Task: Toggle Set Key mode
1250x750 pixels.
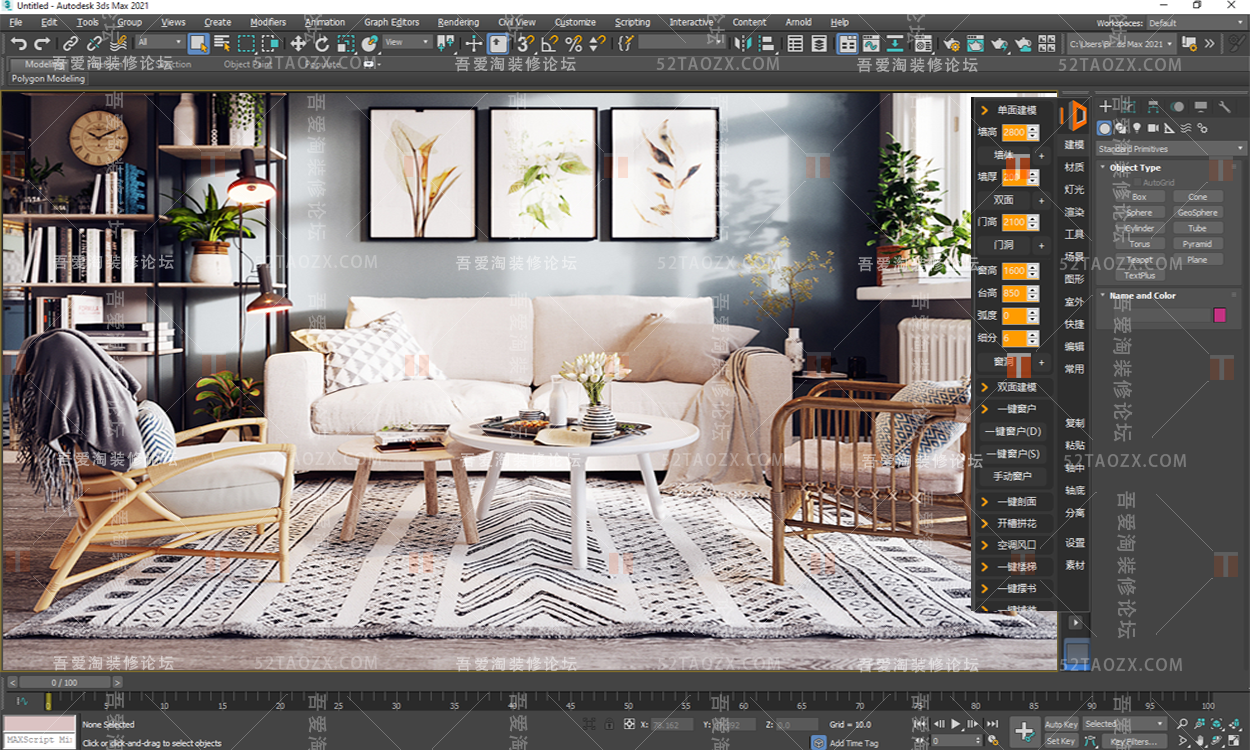Action: [1061, 741]
